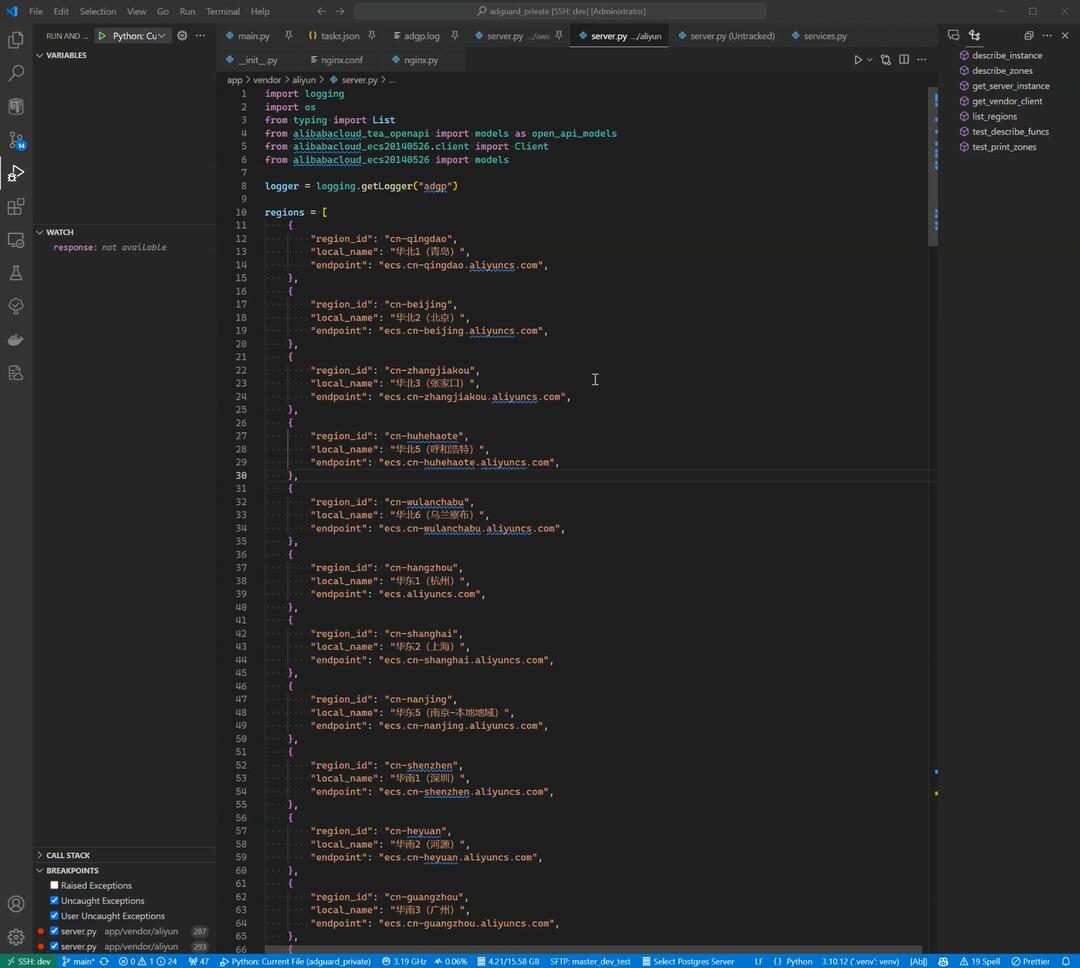Enable Raised Exceptions breakpoint checkbox
The image size is (1080, 968).
point(54,885)
